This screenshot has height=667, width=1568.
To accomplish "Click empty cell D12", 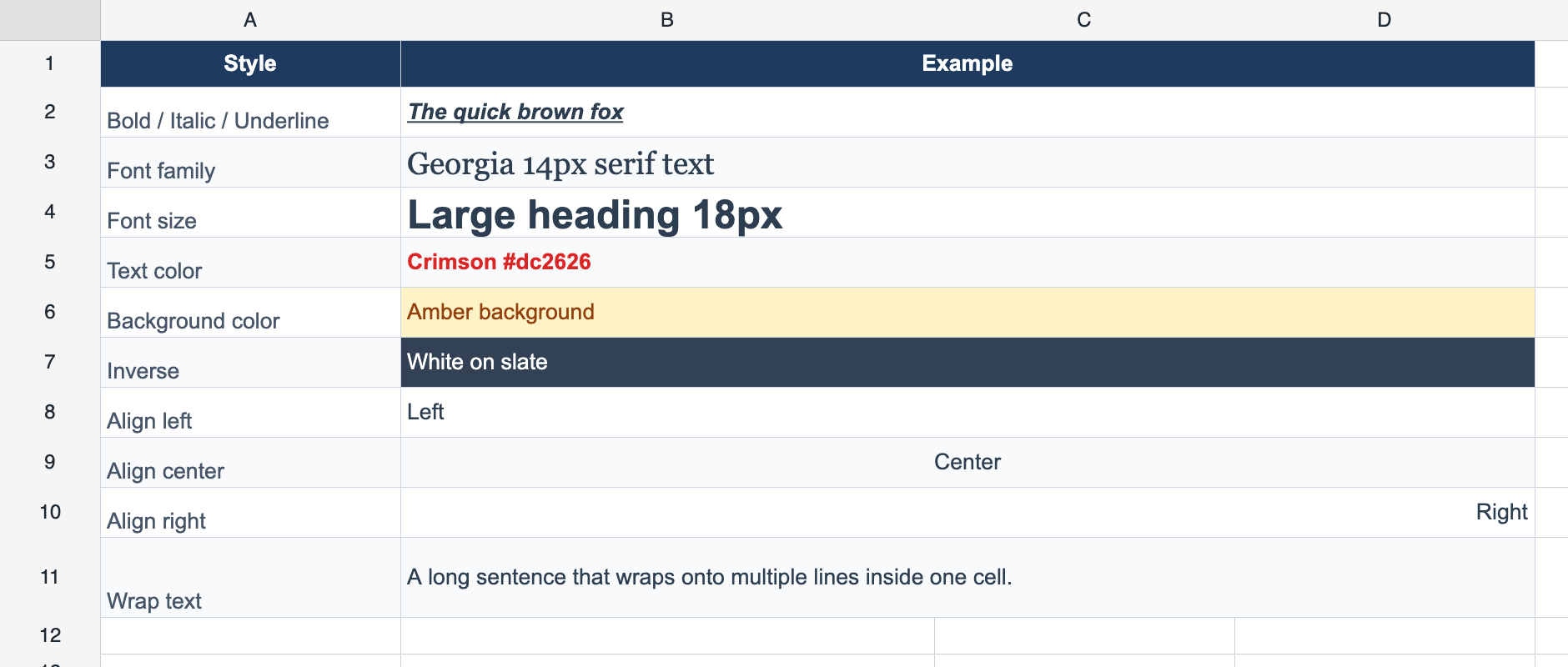I will pos(1385,635).
